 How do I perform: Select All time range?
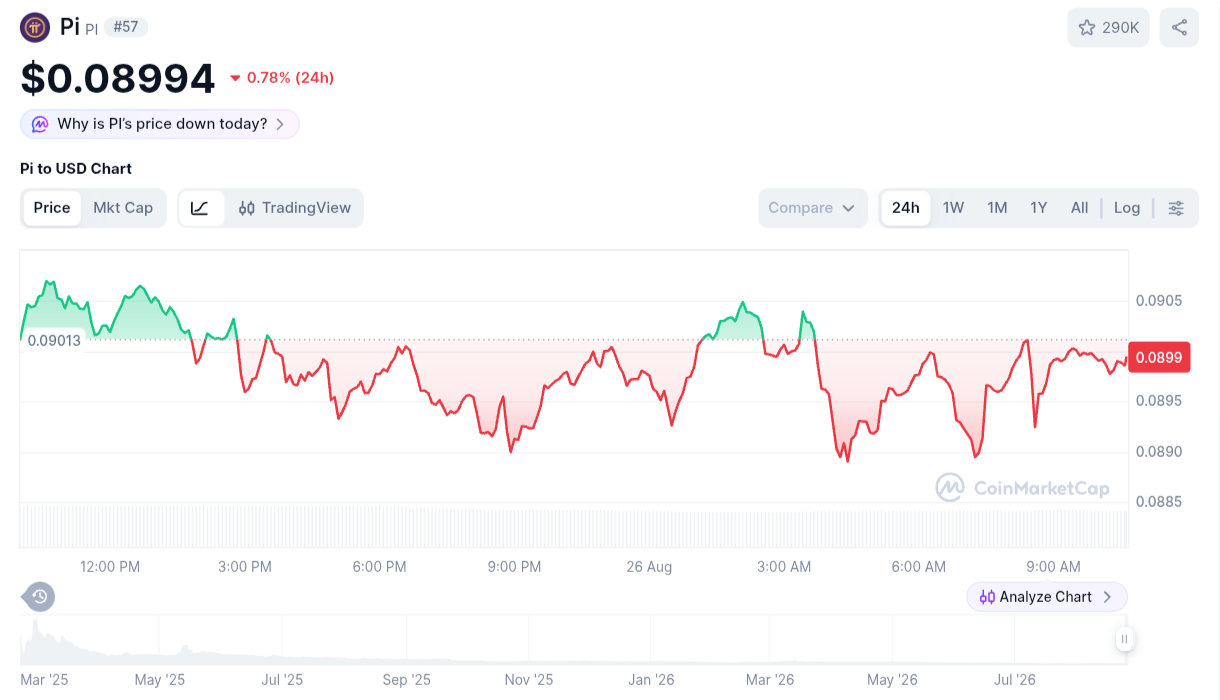click(x=1079, y=208)
